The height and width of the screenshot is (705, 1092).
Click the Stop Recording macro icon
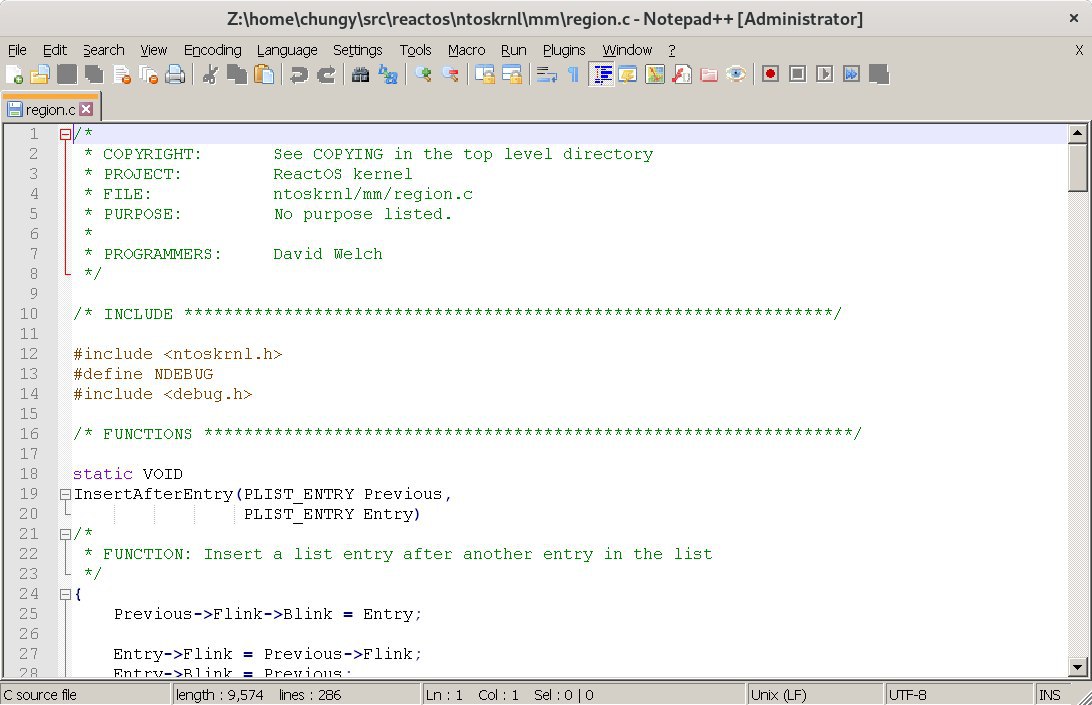coord(797,75)
